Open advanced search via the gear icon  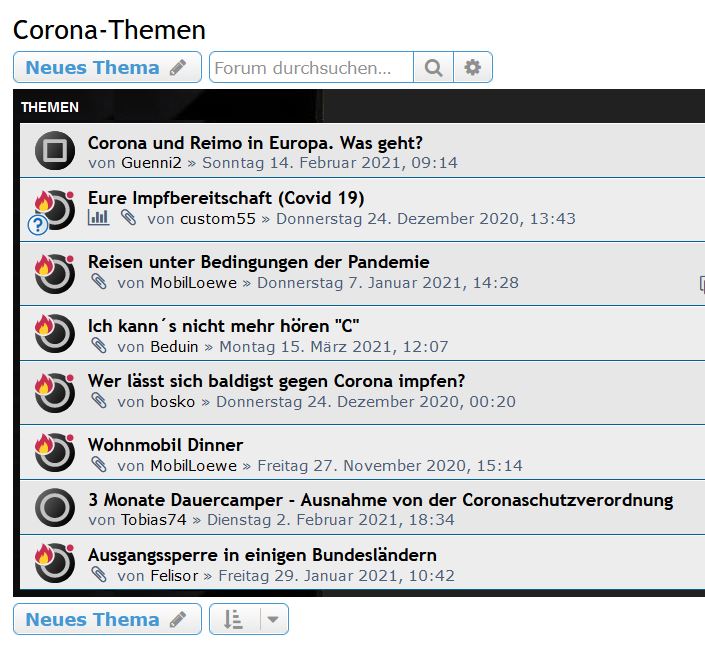473,67
